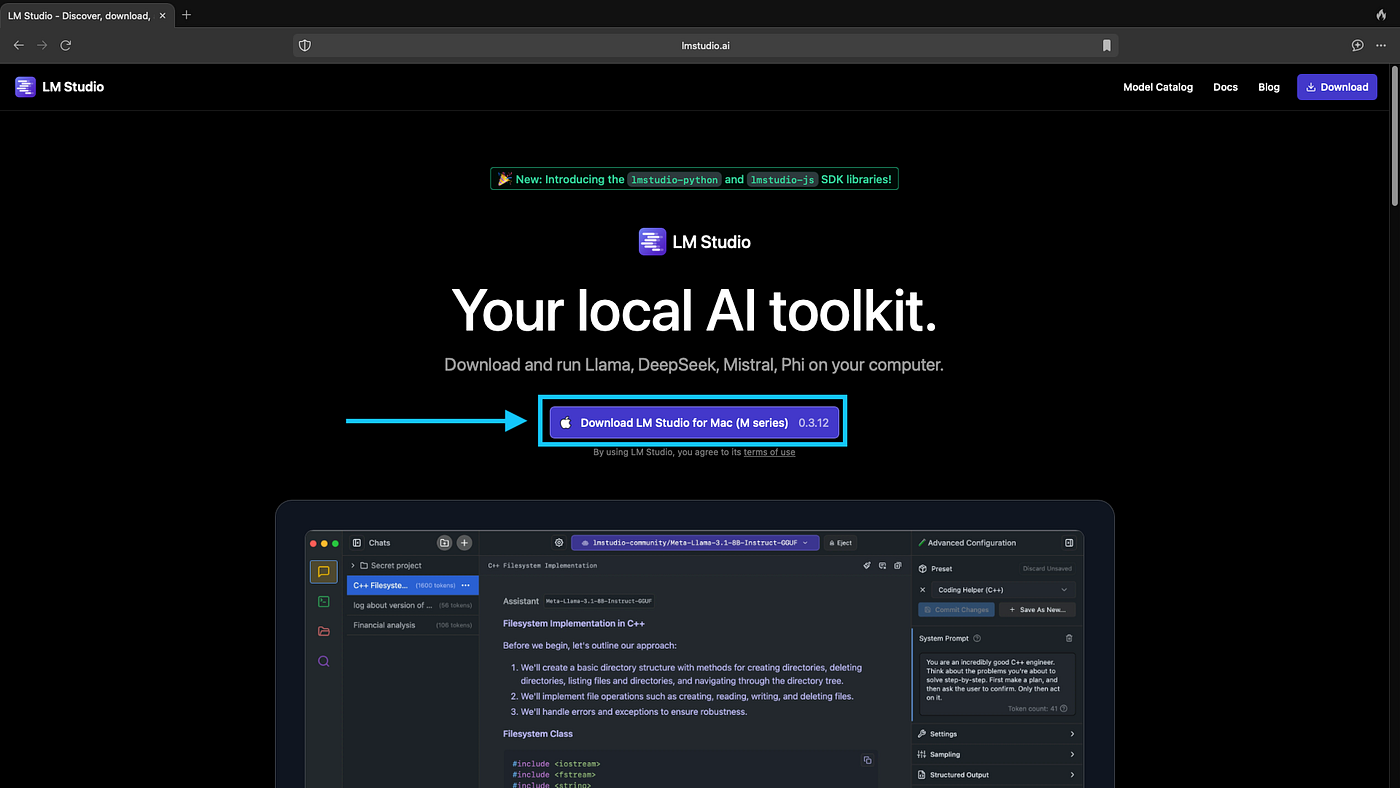Create a new chat folder
The image size is (1400, 788).
point(444,543)
